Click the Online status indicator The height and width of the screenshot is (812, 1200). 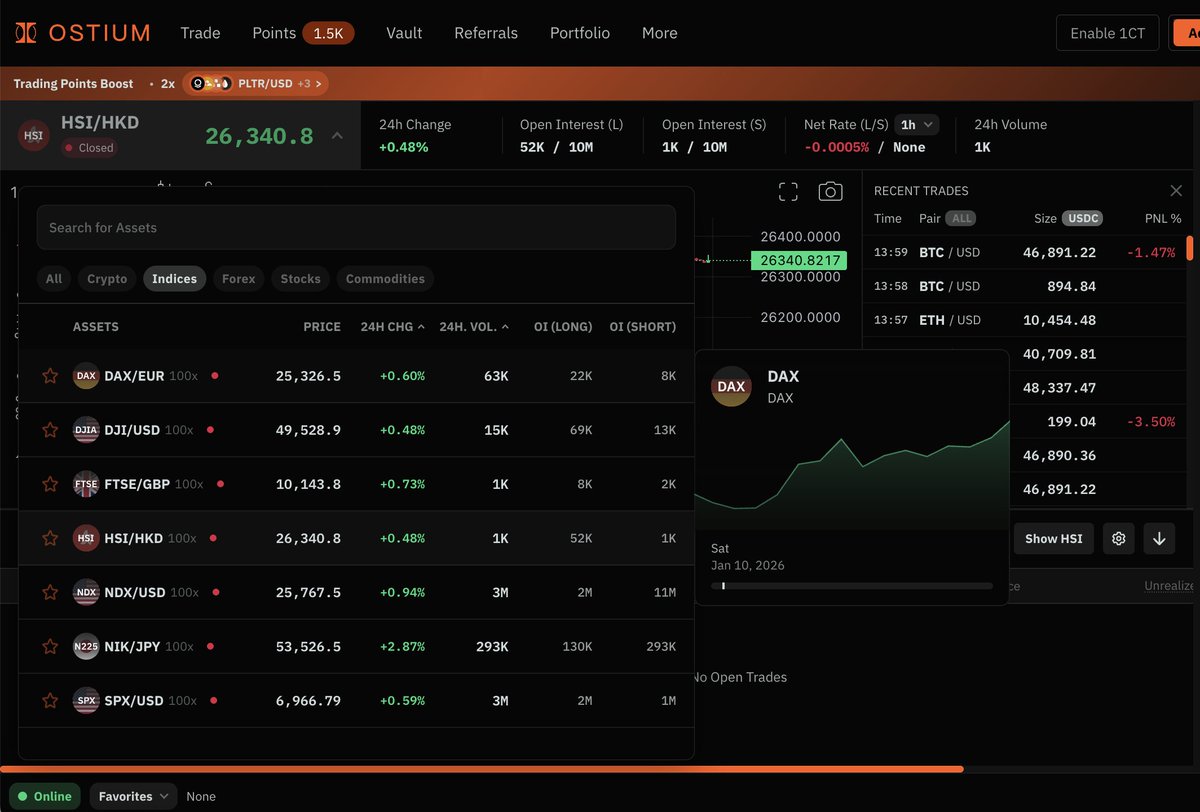coord(46,796)
